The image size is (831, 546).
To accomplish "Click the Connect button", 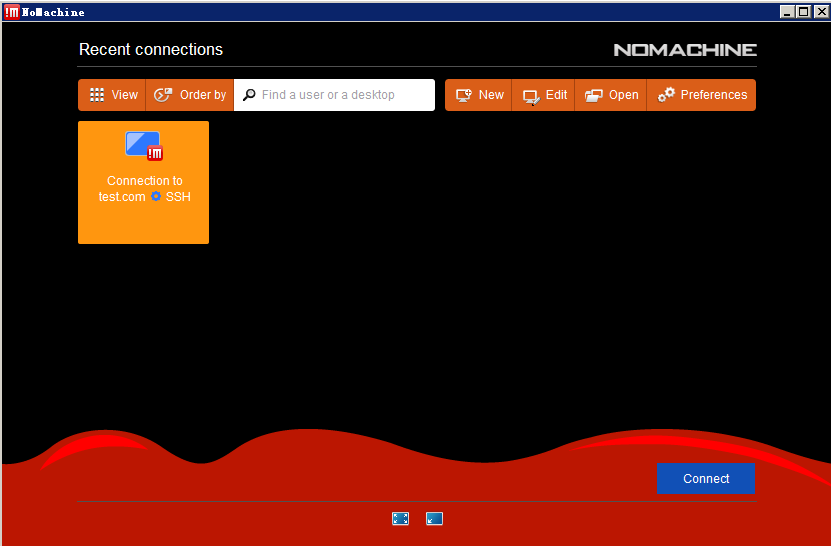I will pos(706,479).
